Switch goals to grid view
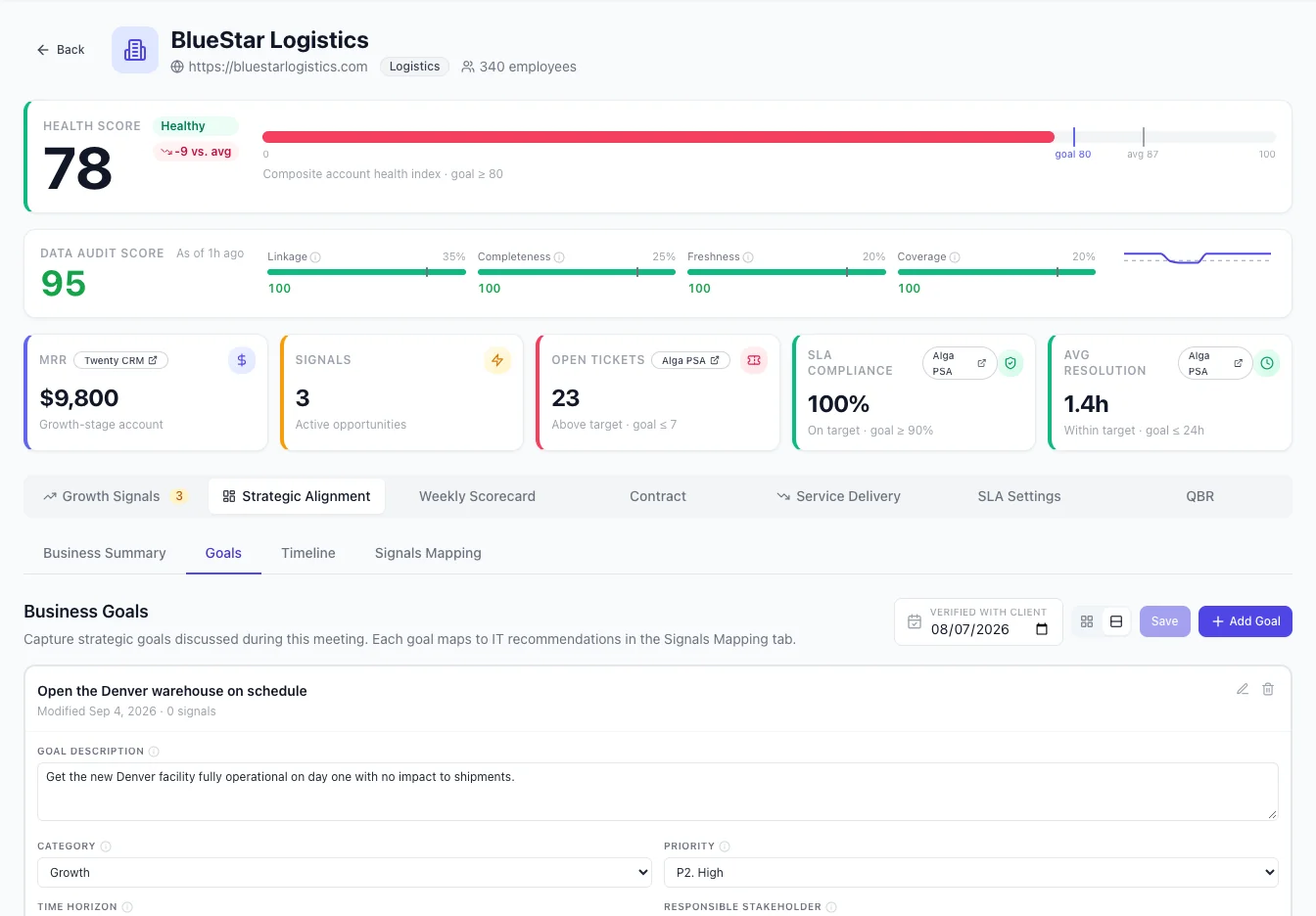This screenshot has height=916, width=1316. (1087, 621)
